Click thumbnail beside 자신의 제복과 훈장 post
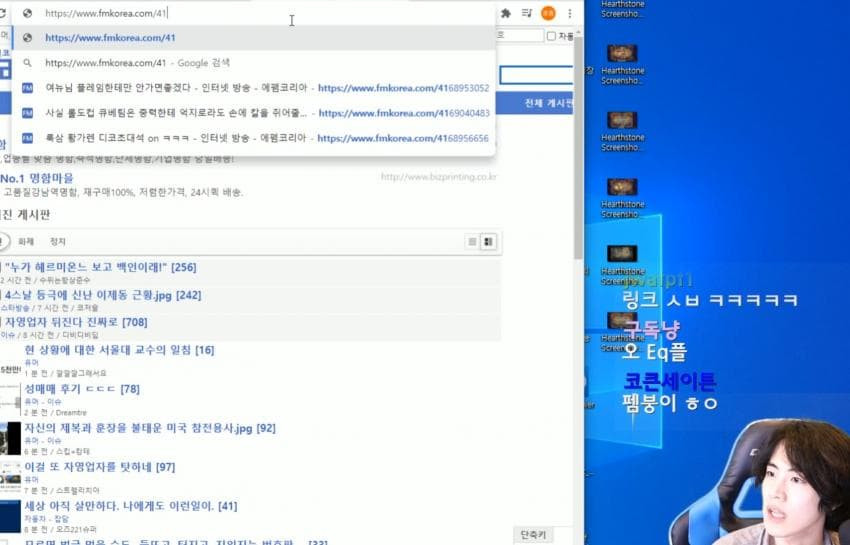This screenshot has height=545, width=850. pyautogui.click(x=10, y=438)
